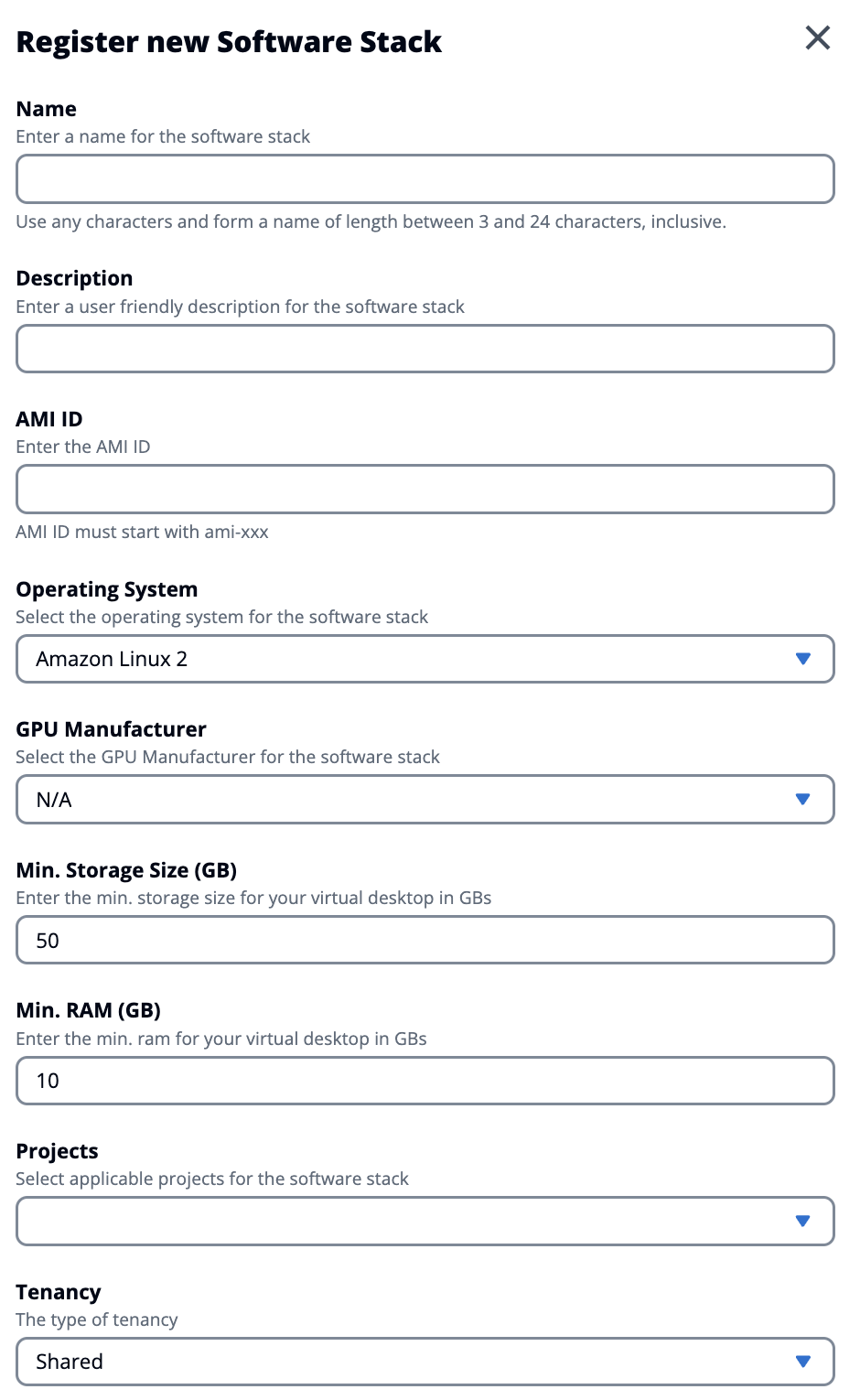
Task: Click the Name text field
Action: click(x=425, y=178)
